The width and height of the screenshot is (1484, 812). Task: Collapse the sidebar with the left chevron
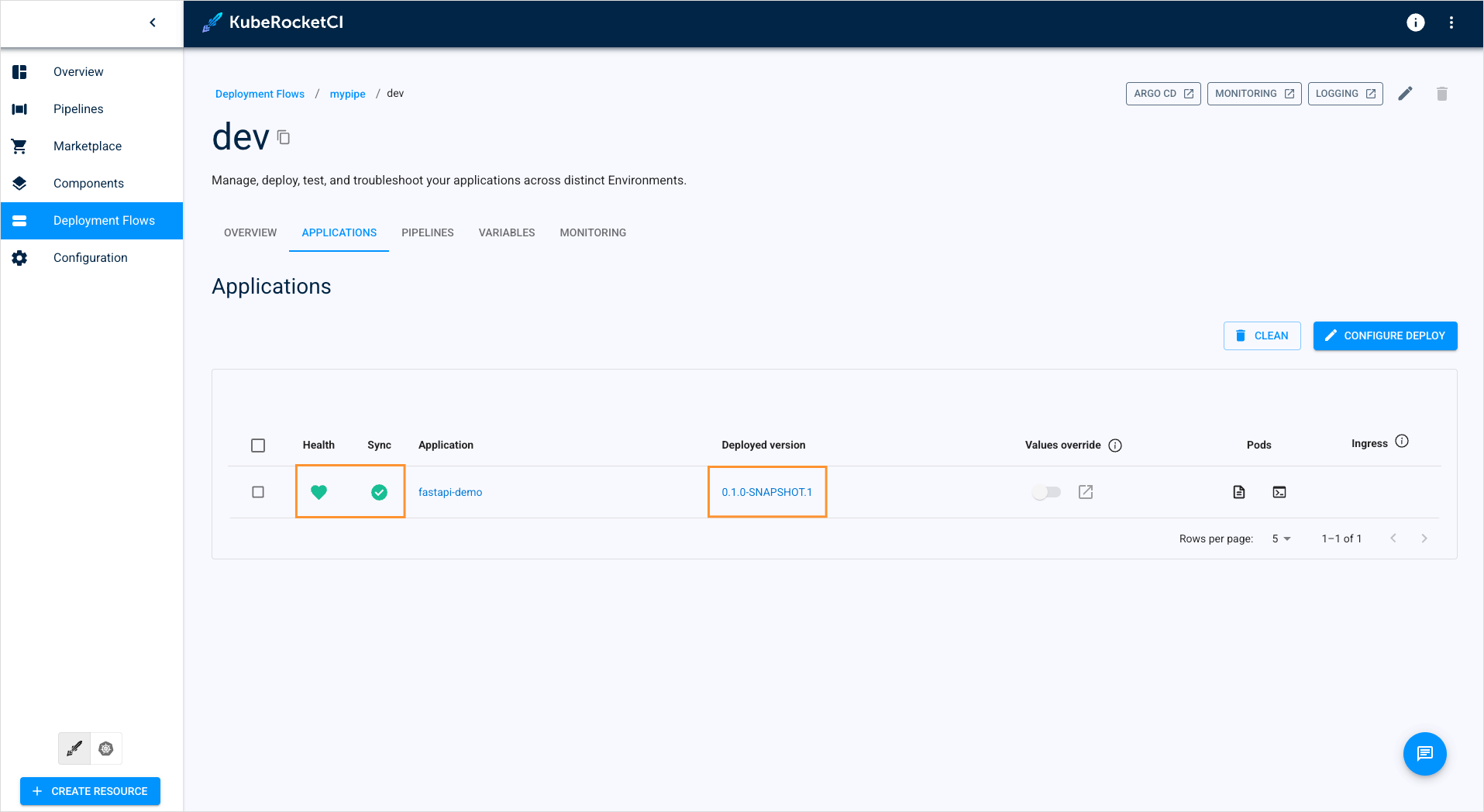[152, 22]
